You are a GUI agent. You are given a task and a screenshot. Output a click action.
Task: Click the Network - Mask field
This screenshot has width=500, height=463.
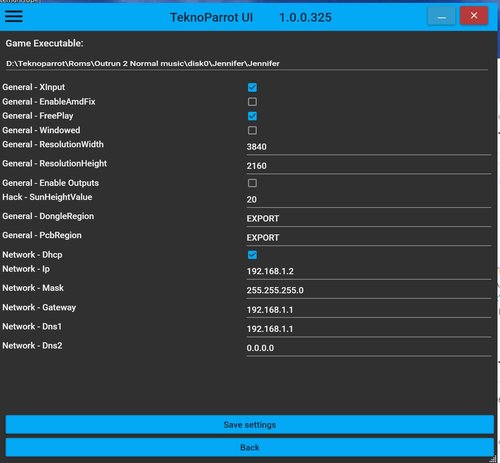coord(369,290)
